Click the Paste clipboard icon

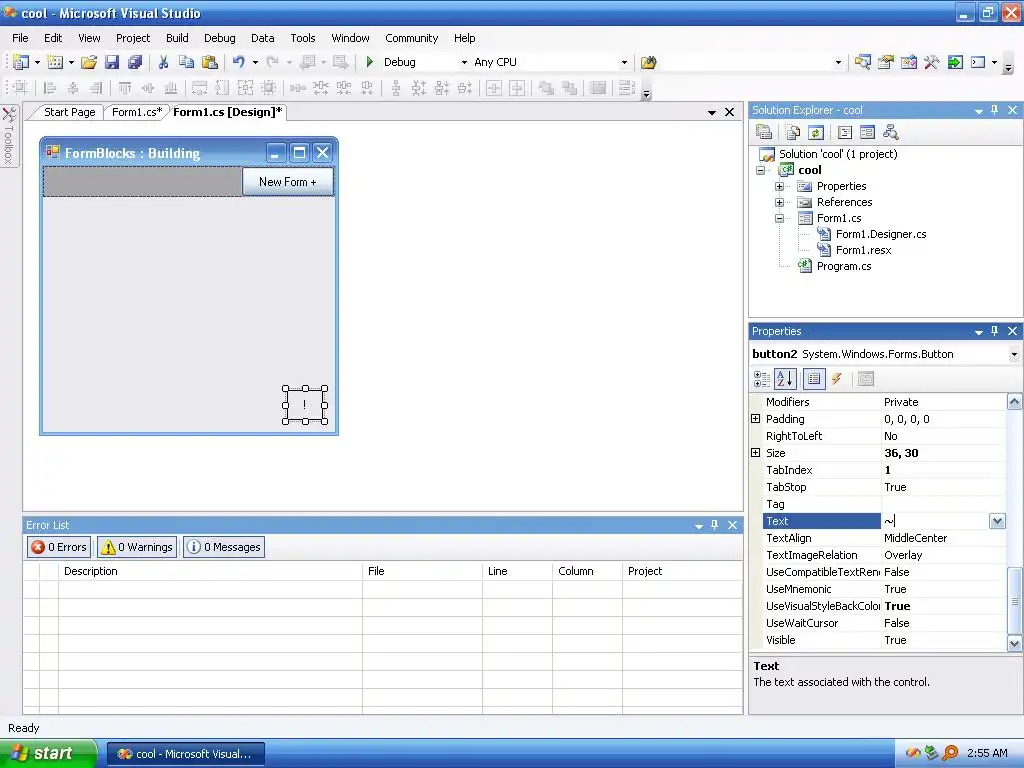point(210,62)
